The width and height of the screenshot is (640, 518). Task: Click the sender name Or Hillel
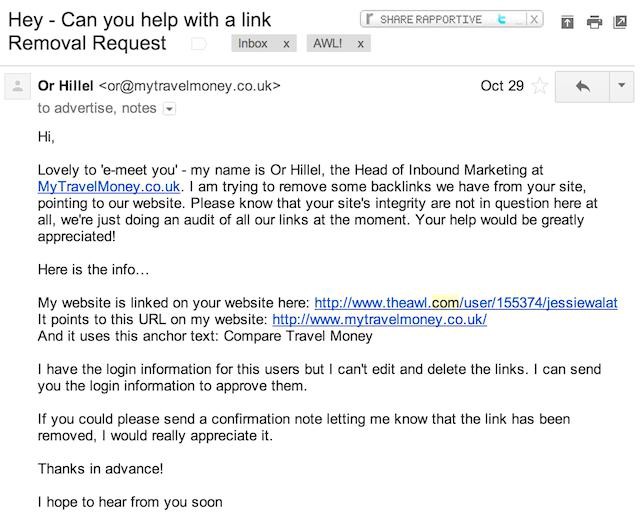click(x=66, y=86)
